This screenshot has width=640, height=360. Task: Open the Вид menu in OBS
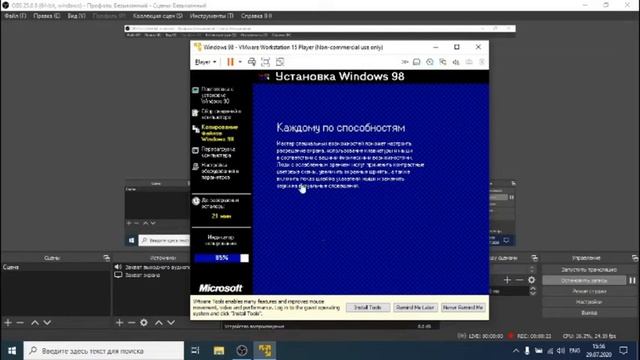[76, 16]
